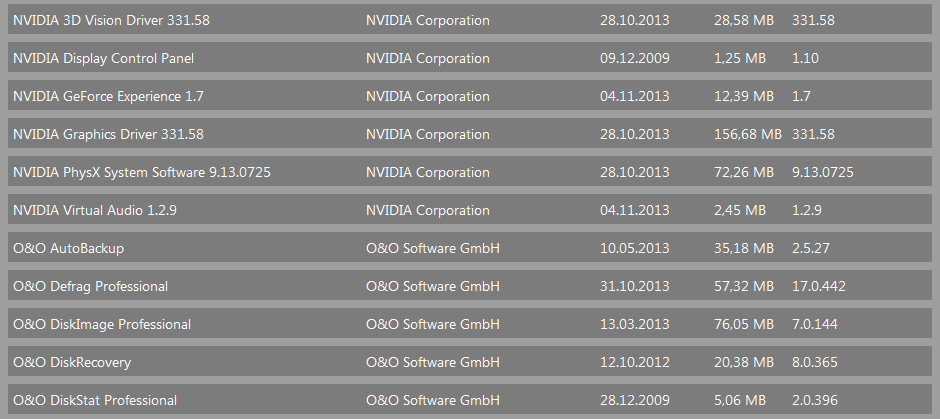Click the O&O DiskRecovery row
This screenshot has height=419, width=940.
click(x=72, y=362)
